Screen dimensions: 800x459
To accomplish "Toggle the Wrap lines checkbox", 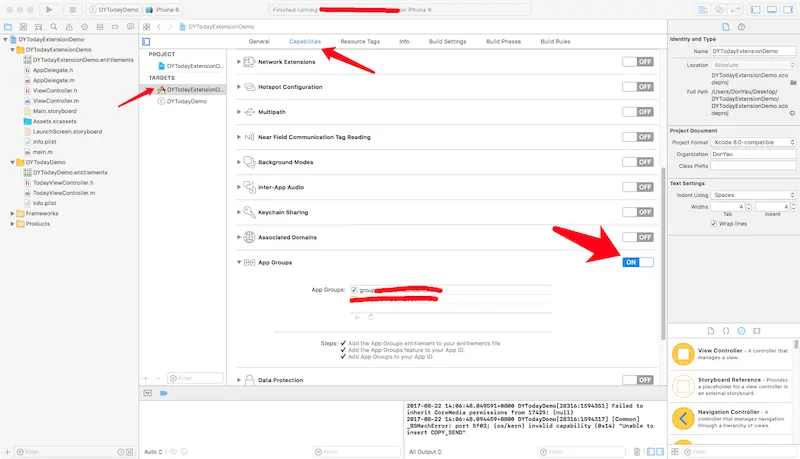I will [x=713, y=224].
